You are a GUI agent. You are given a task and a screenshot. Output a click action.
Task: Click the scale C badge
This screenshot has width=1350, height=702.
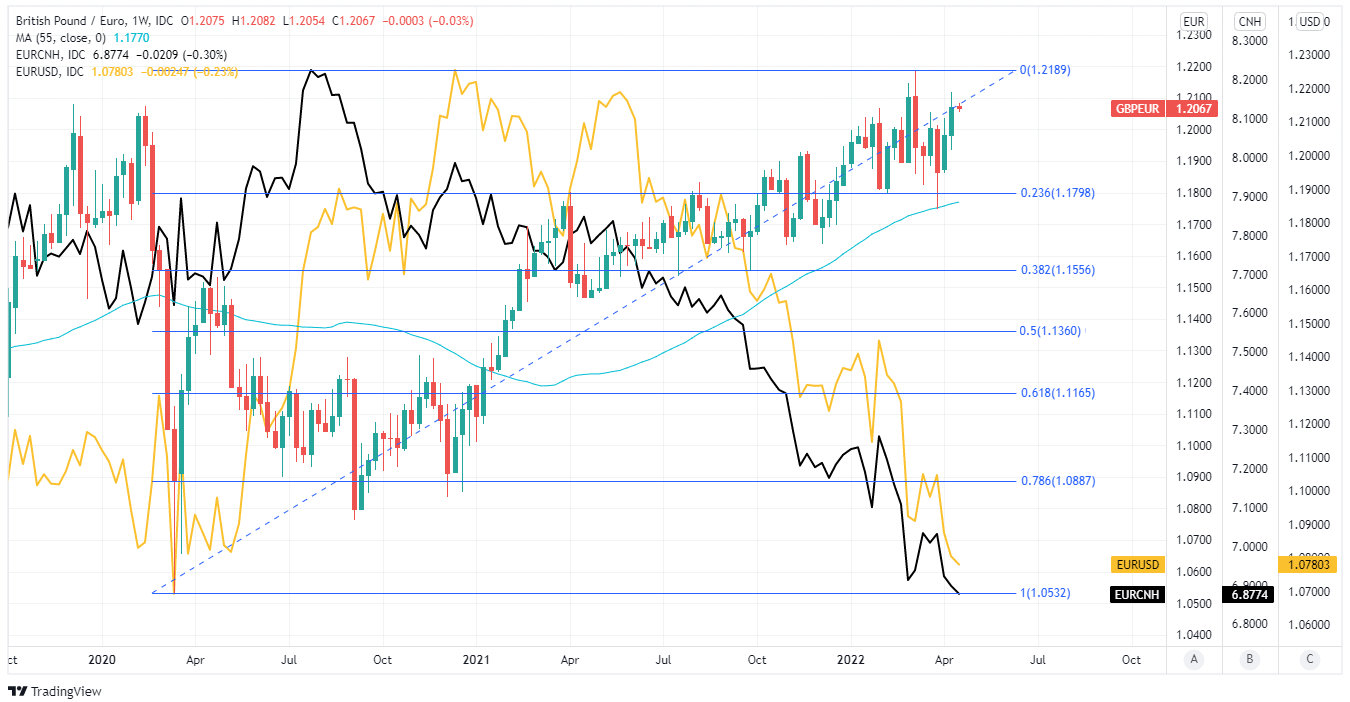[x=1308, y=660]
